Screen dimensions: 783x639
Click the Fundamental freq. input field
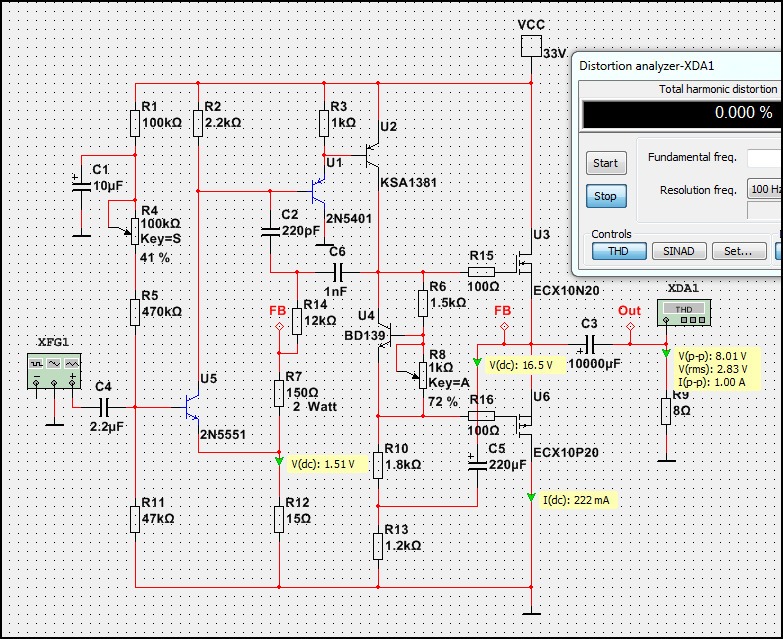pyautogui.click(x=765, y=158)
